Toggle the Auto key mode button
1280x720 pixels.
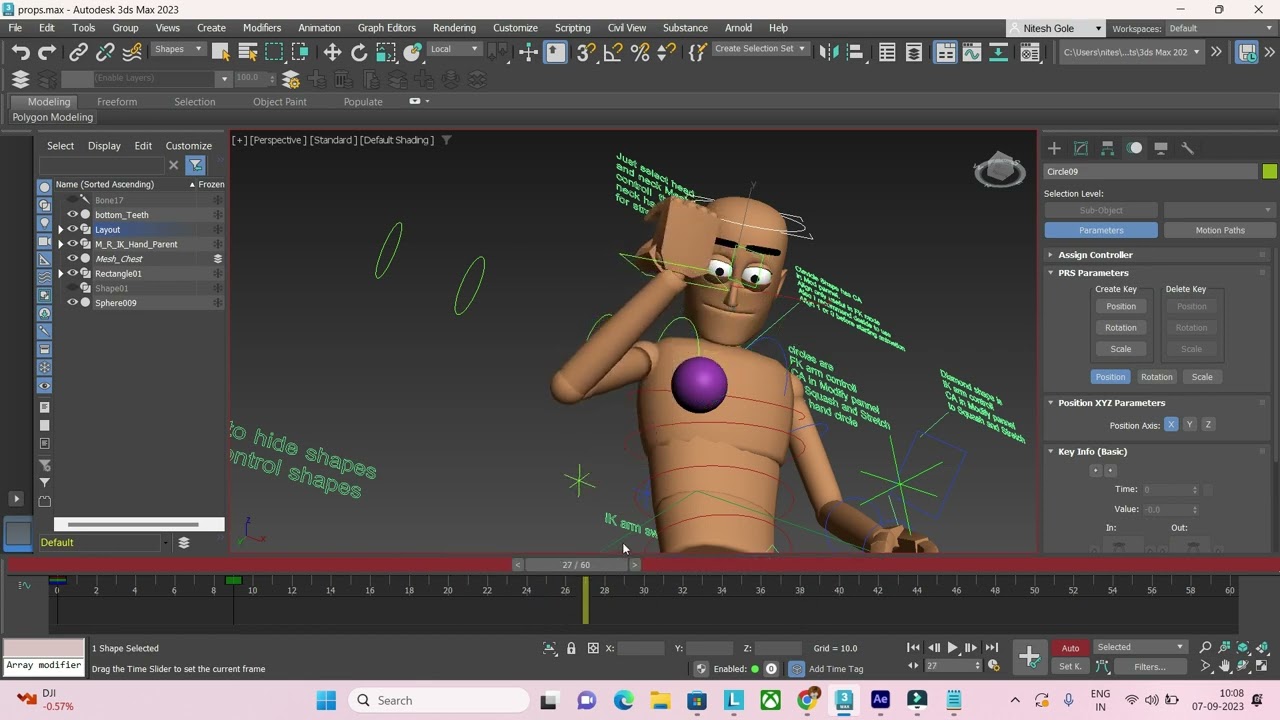pos(1070,648)
